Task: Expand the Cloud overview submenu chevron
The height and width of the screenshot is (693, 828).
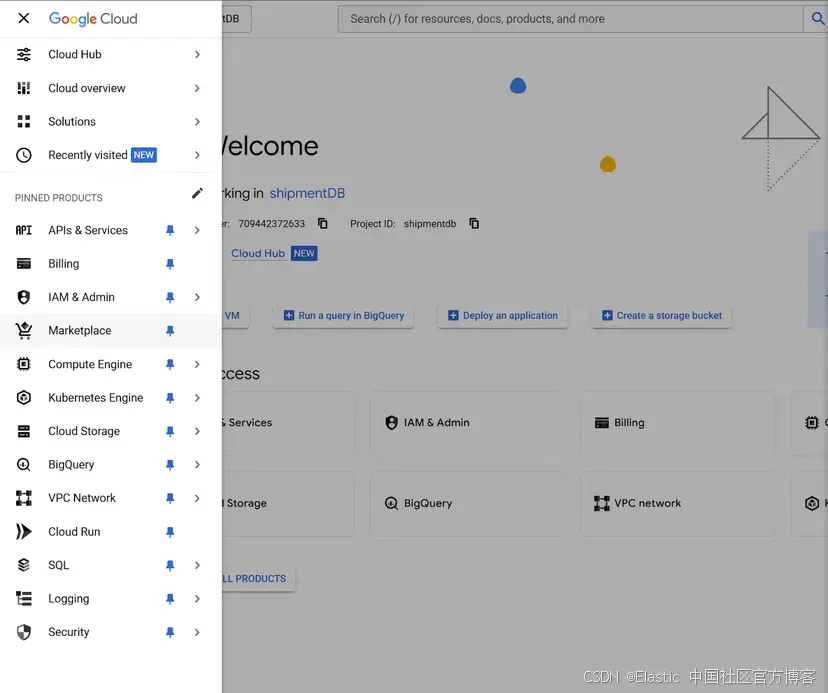Action: click(197, 88)
